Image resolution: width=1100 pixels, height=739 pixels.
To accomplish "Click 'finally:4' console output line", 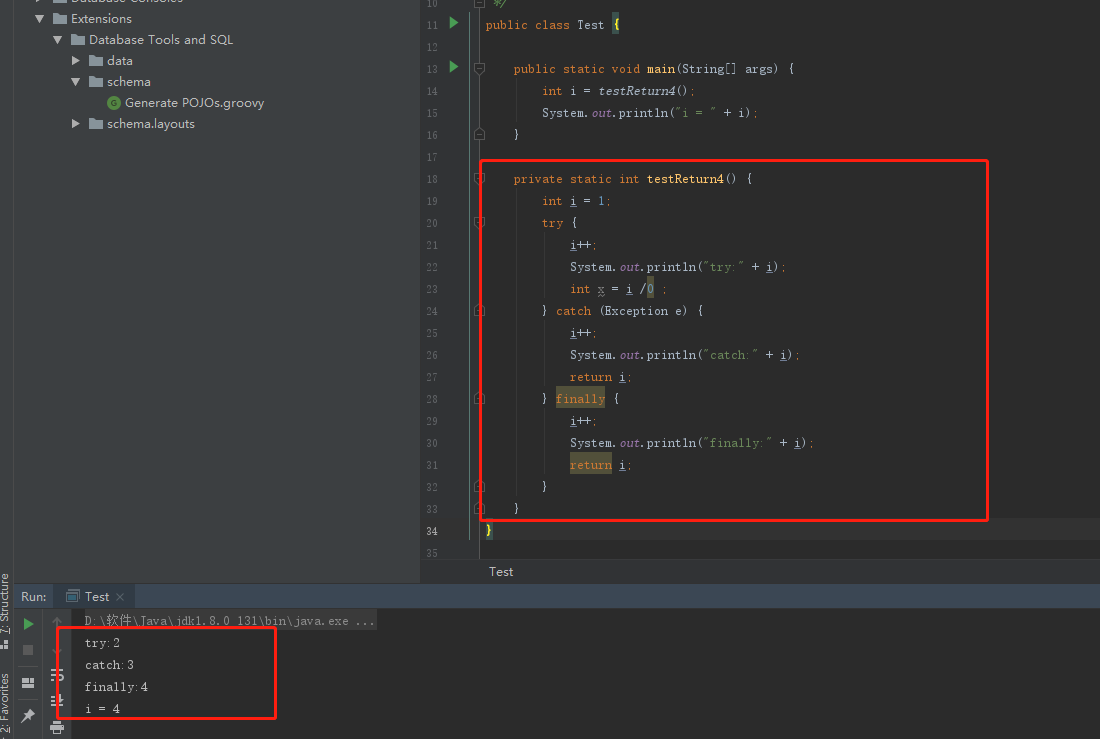I will tap(116, 687).
